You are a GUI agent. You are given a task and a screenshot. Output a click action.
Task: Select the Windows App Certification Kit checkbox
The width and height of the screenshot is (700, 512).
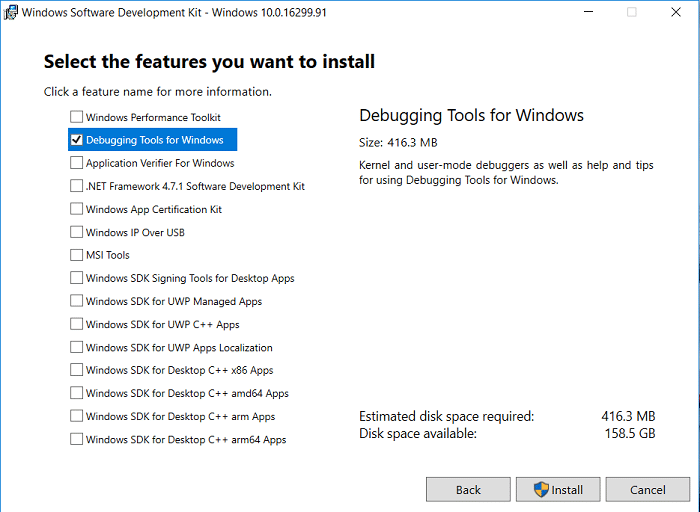point(77,209)
